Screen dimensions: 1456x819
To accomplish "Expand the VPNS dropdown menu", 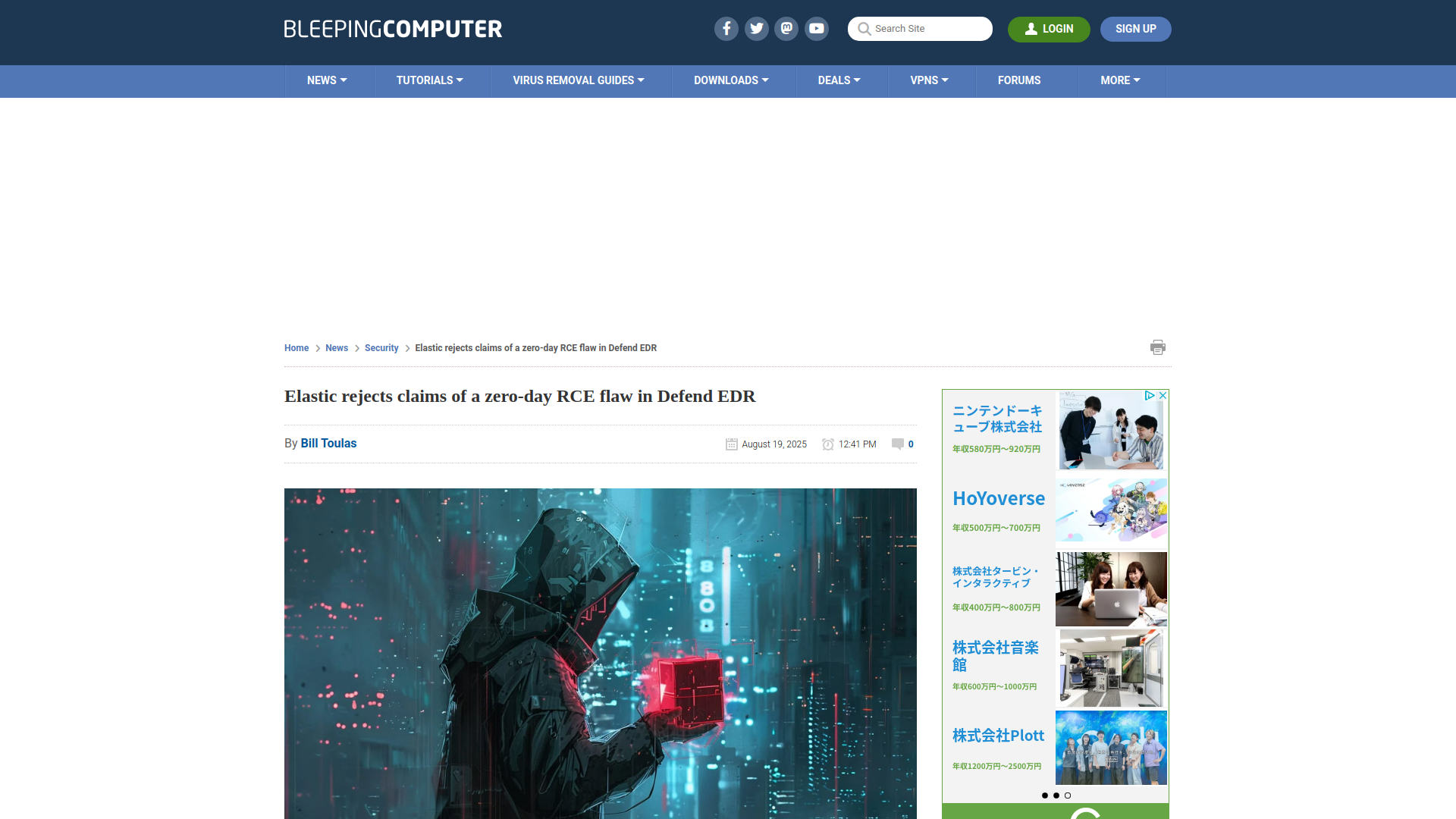I will click(x=929, y=80).
